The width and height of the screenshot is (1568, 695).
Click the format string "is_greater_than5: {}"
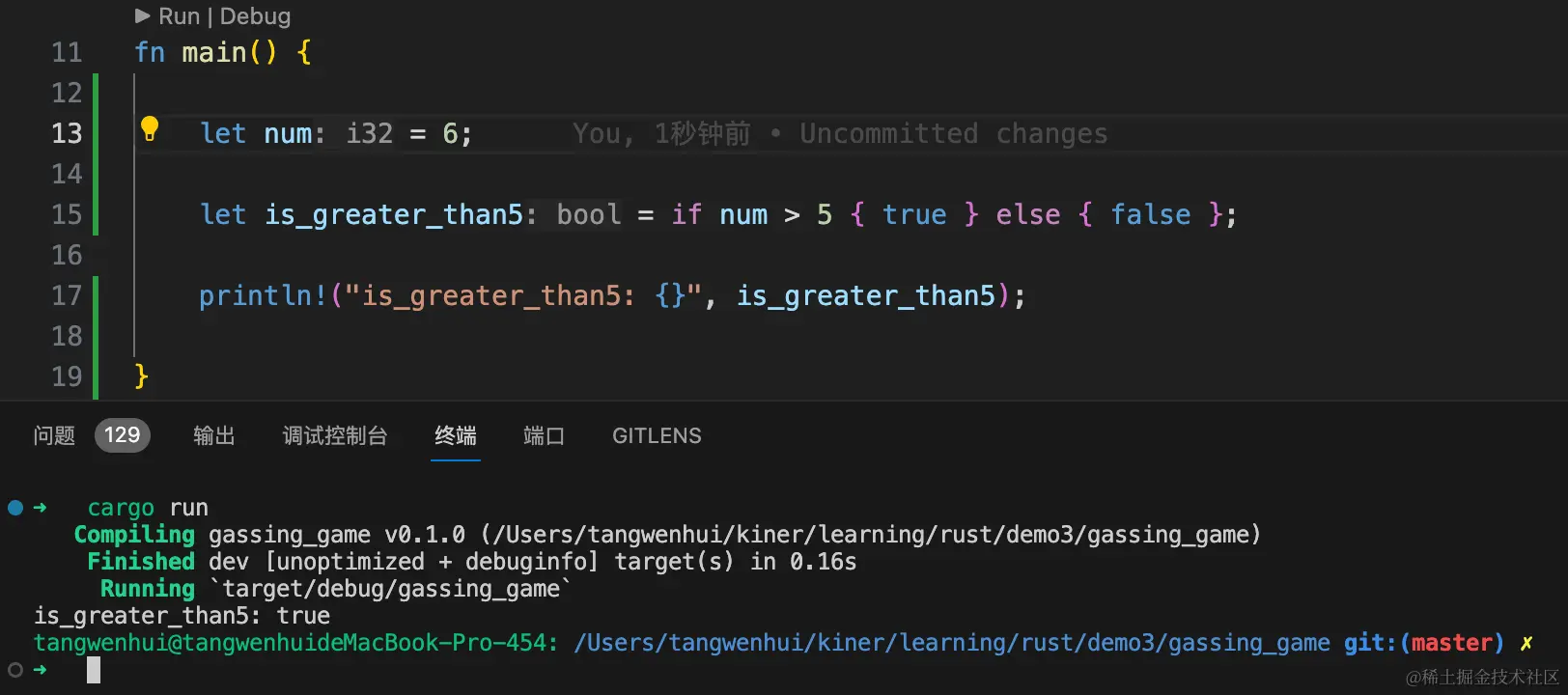pyautogui.click(x=523, y=295)
